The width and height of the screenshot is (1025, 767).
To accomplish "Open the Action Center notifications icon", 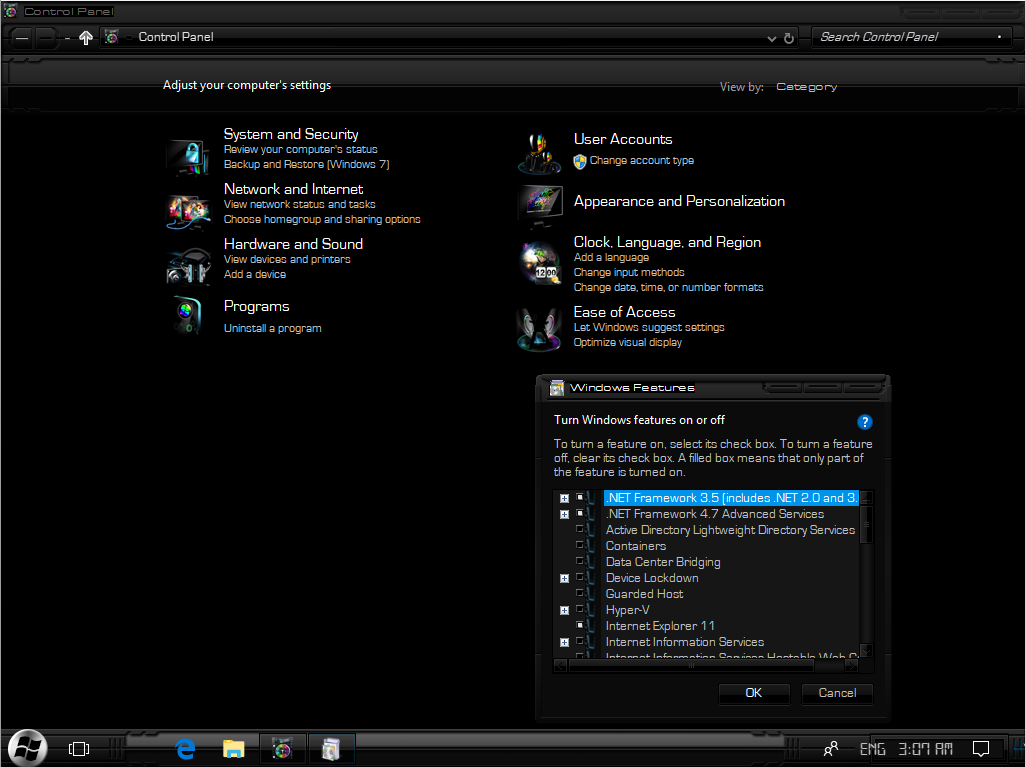I will (x=981, y=749).
